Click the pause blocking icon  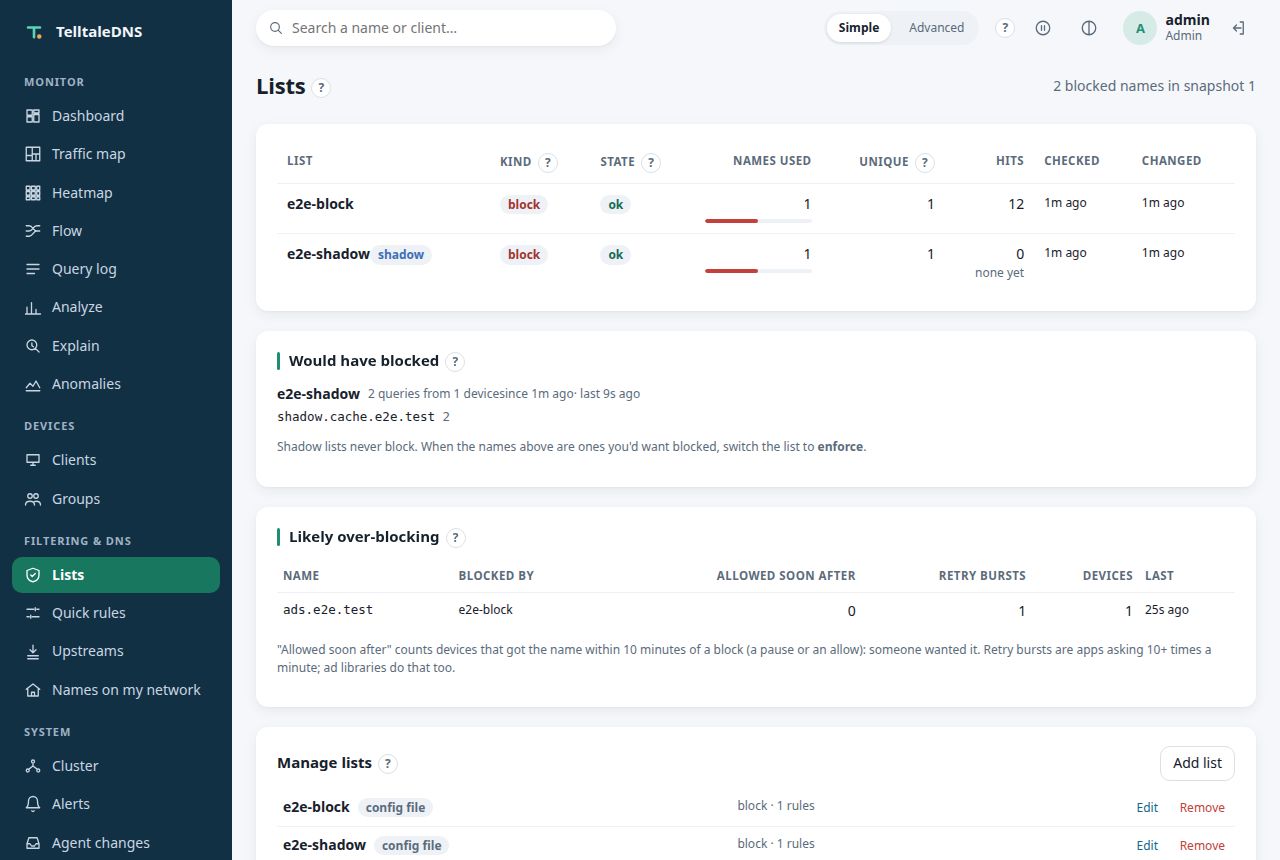coord(1043,28)
